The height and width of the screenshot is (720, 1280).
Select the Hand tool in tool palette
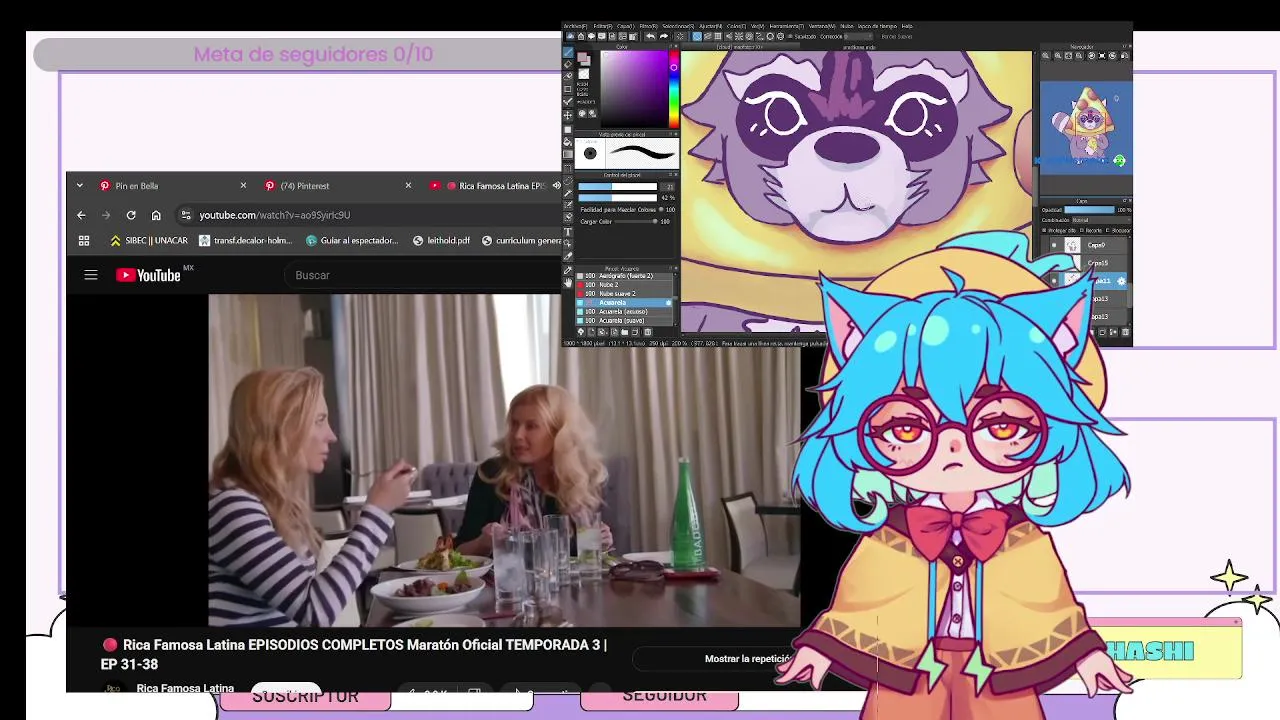tap(568, 283)
